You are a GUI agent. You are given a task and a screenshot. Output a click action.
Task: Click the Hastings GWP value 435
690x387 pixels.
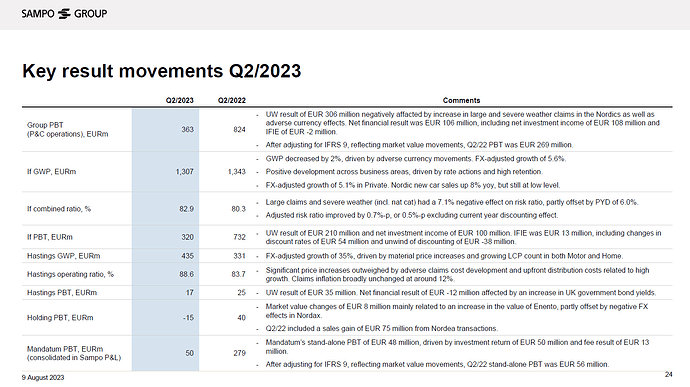[x=187, y=256]
